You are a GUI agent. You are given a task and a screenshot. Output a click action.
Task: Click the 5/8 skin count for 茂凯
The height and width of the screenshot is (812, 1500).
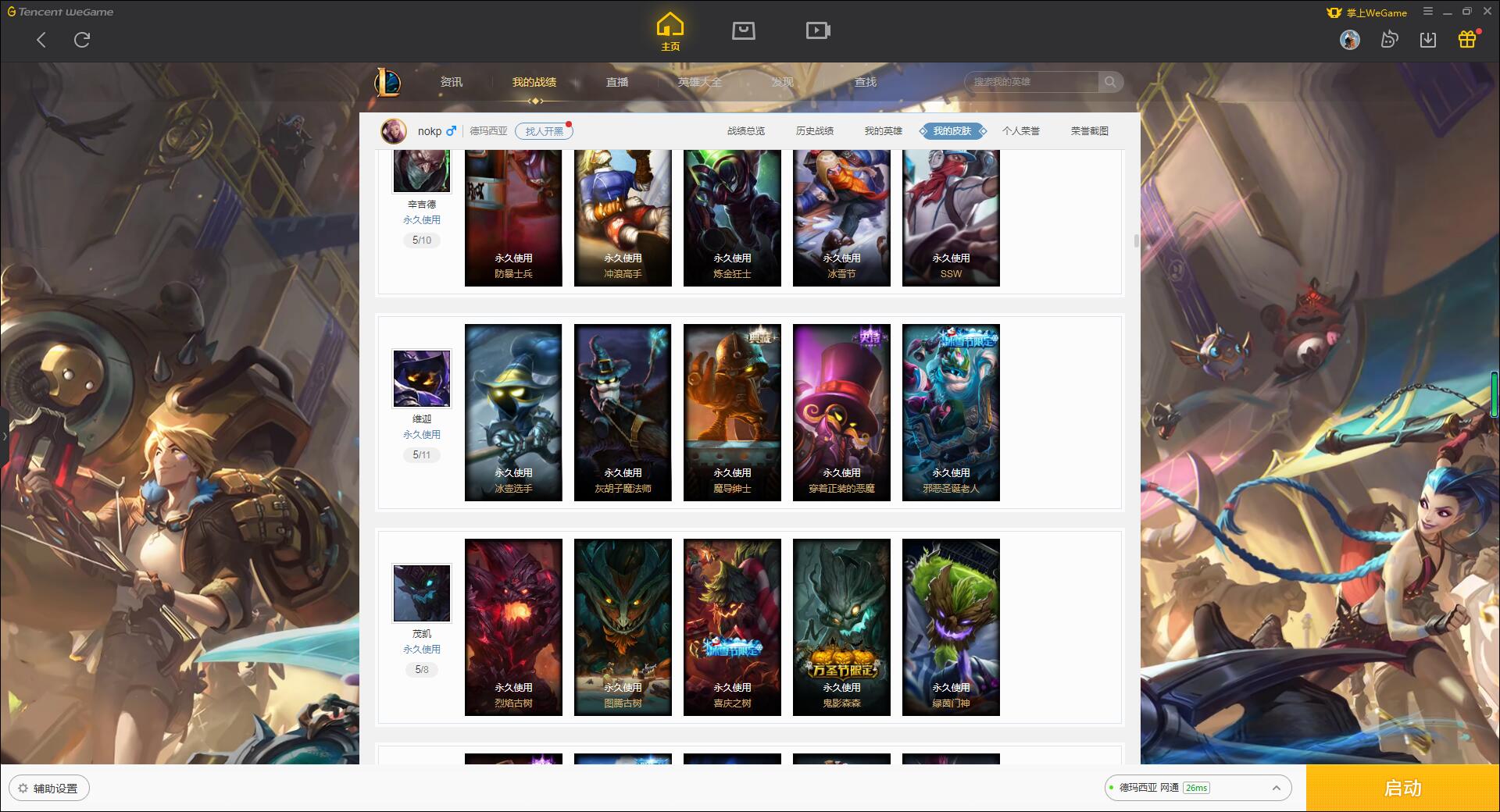pos(422,669)
